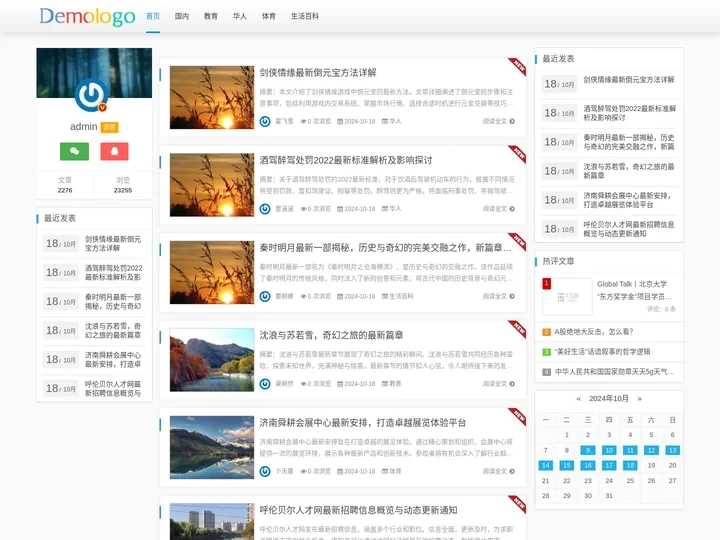Click the category list icon on 济南舜耕 article
Viewport: 720px width, 540px height.
(384, 471)
